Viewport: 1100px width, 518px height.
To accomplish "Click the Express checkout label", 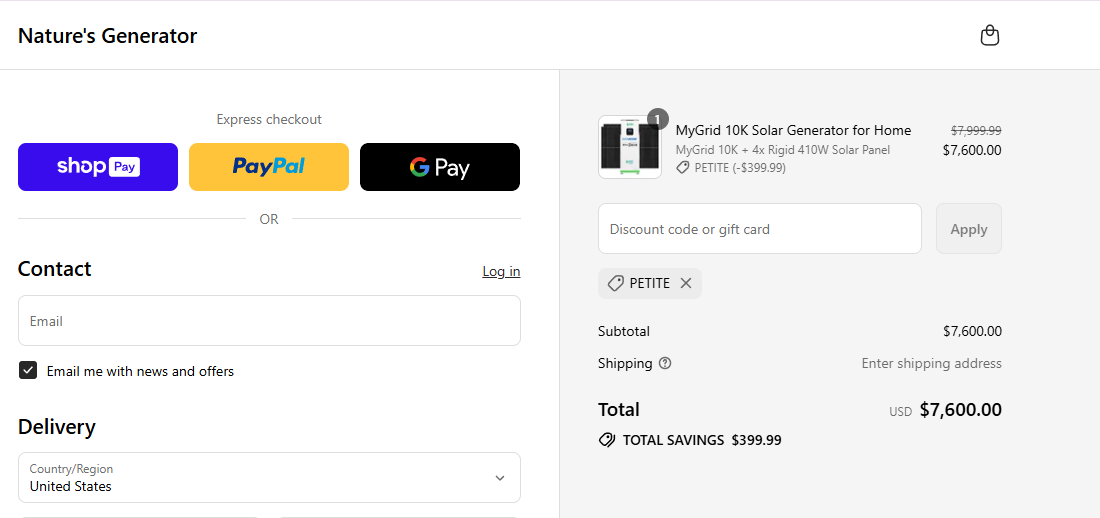I will (269, 119).
